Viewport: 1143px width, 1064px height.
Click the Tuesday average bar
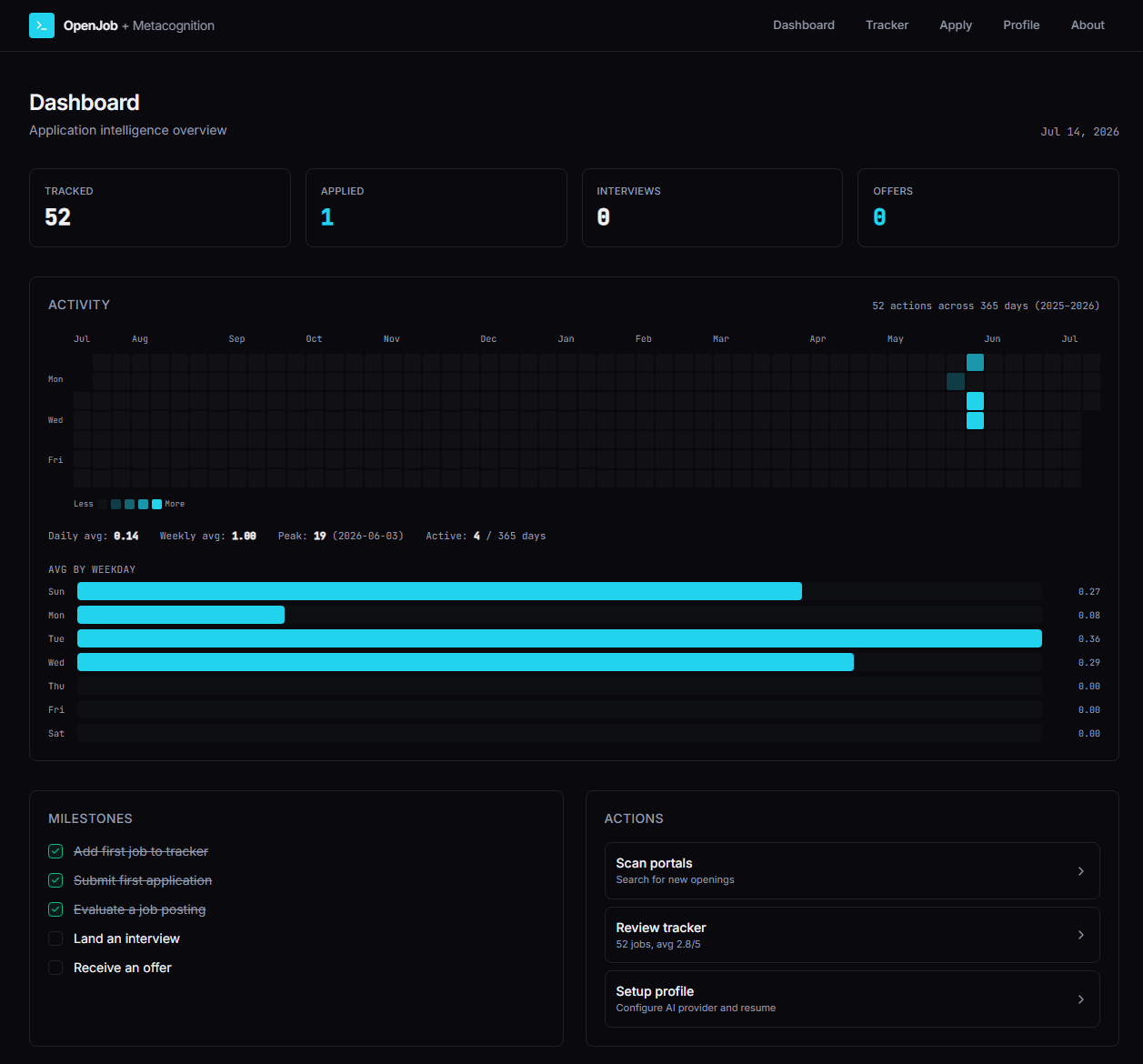(x=559, y=638)
